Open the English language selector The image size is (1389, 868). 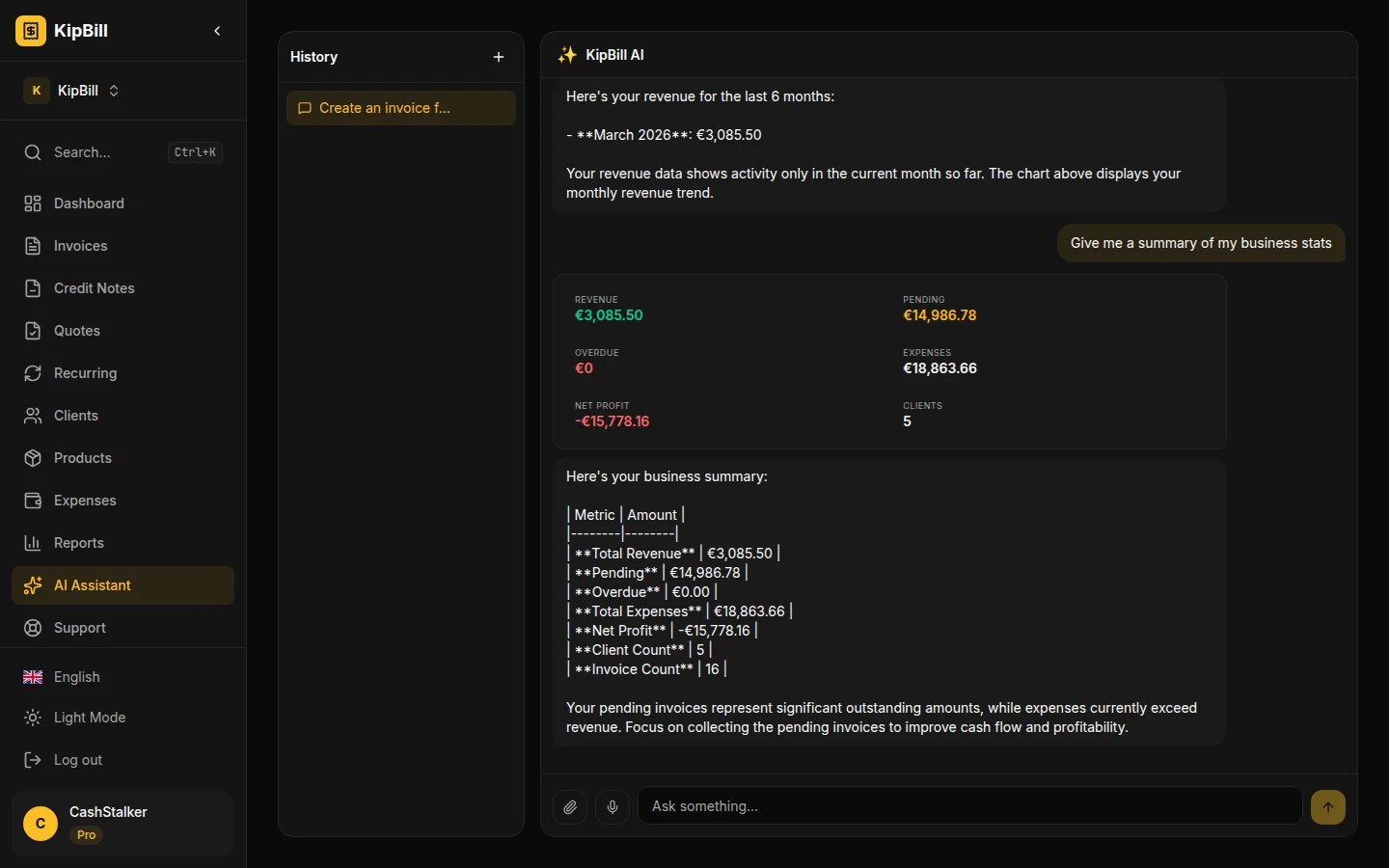coord(76,677)
